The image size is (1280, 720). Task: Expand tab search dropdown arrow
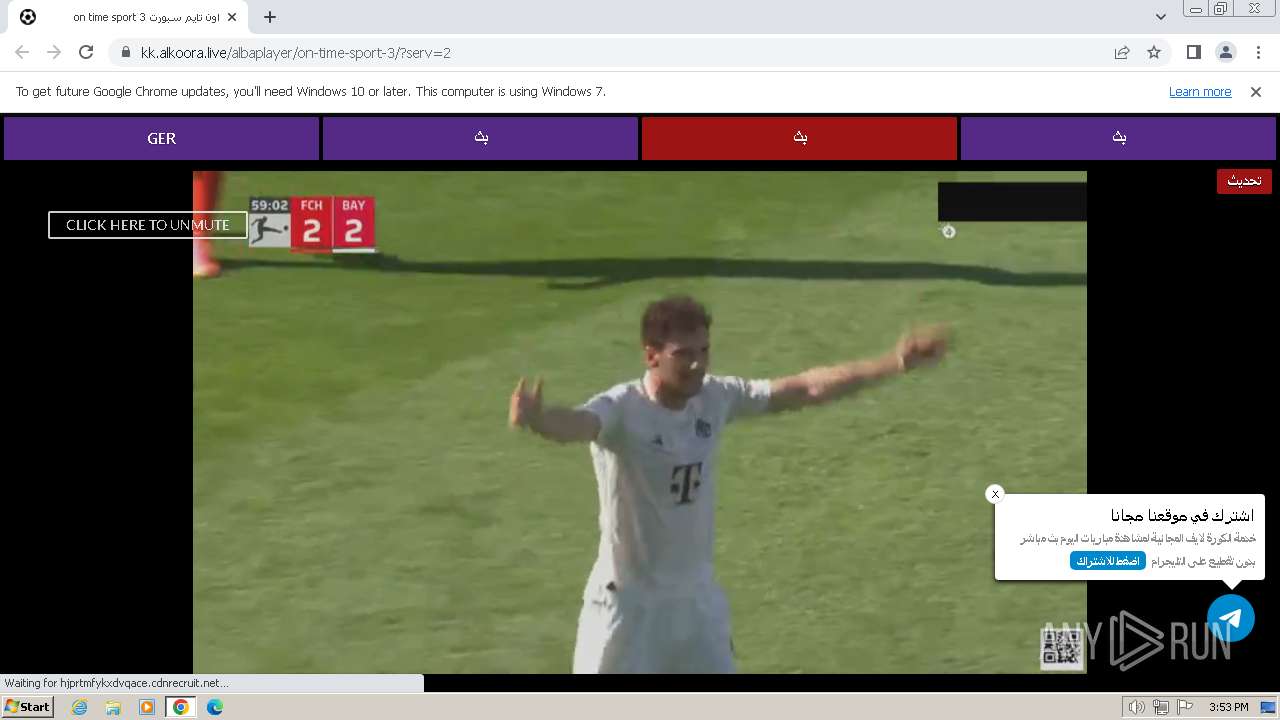(x=1160, y=17)
